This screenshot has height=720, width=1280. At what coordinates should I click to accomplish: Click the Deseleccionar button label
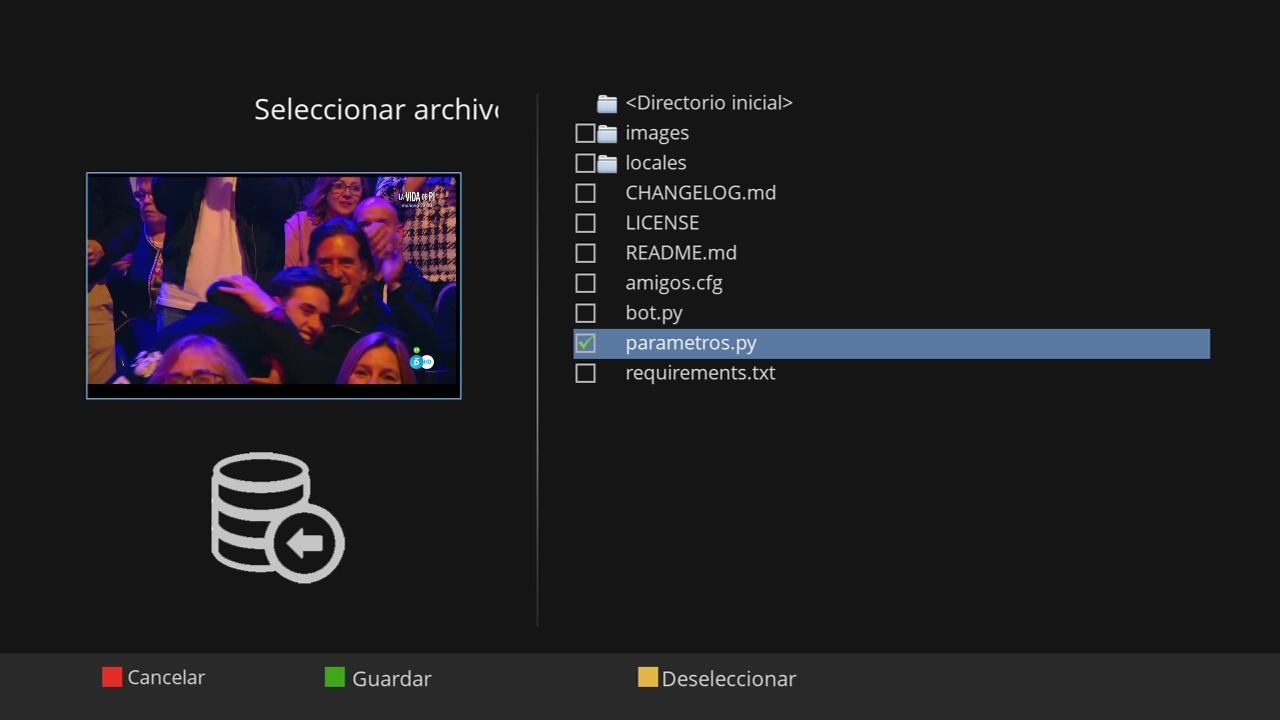pyautogui.click(x=728, y=678)
